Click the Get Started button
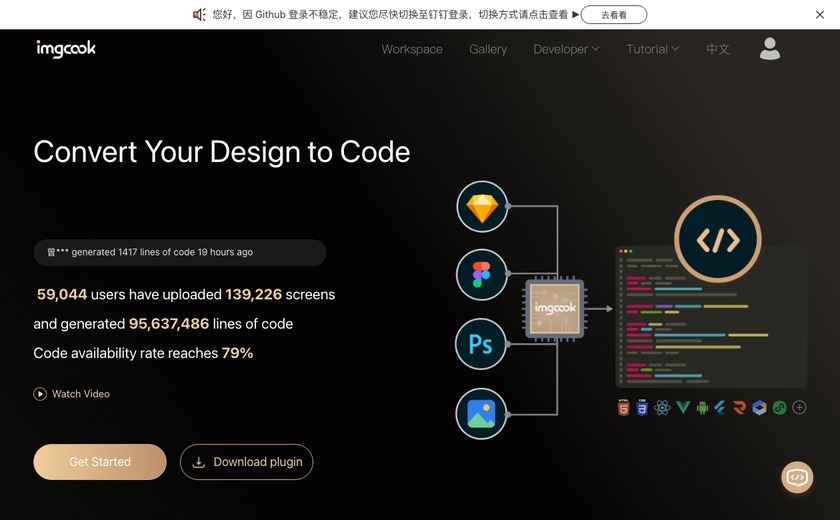 100,462
